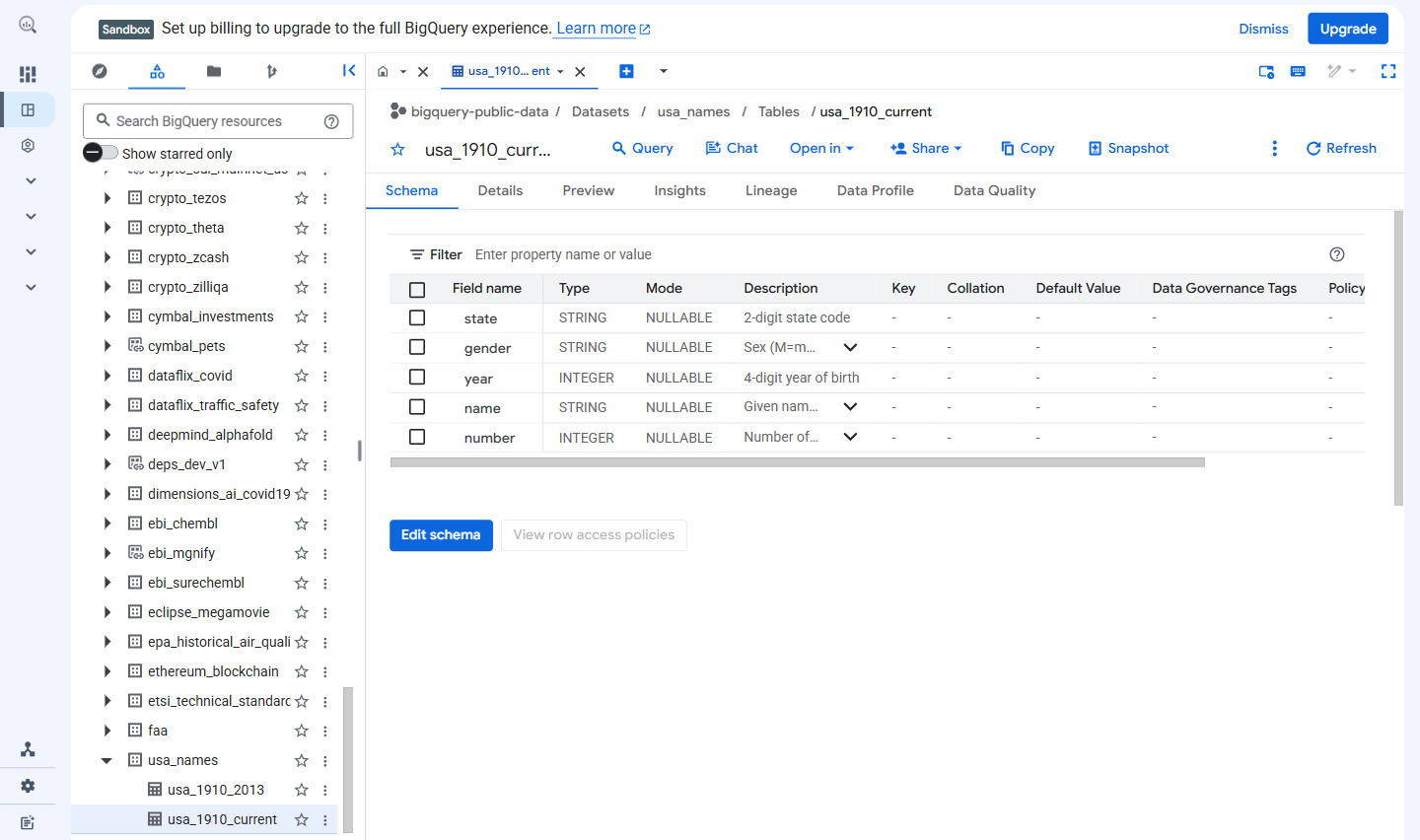Open the Learn more link

point(603,29)
